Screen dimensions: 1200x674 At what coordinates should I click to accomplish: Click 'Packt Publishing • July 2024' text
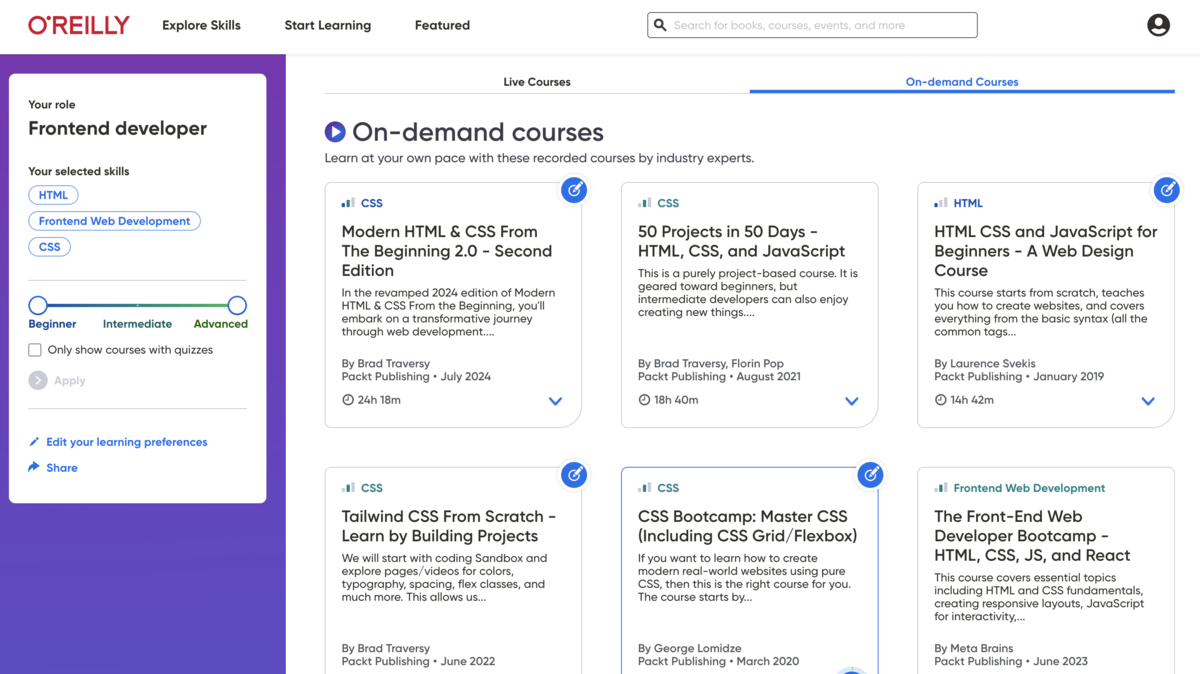click(x=416, y=377)
